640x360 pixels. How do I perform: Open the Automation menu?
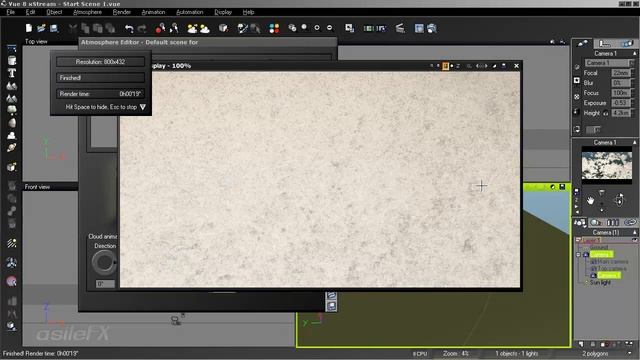189,12
